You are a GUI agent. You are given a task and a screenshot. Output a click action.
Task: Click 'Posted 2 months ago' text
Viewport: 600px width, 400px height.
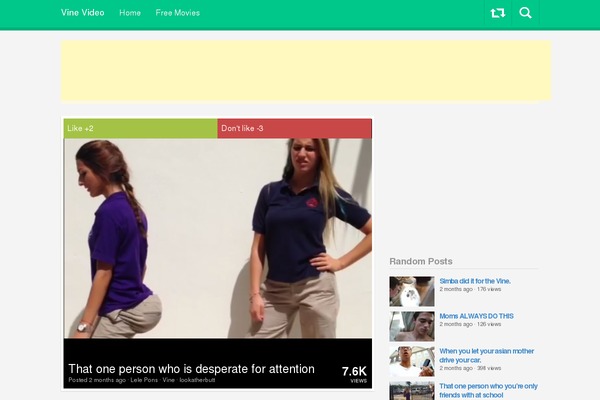point(97,380)
